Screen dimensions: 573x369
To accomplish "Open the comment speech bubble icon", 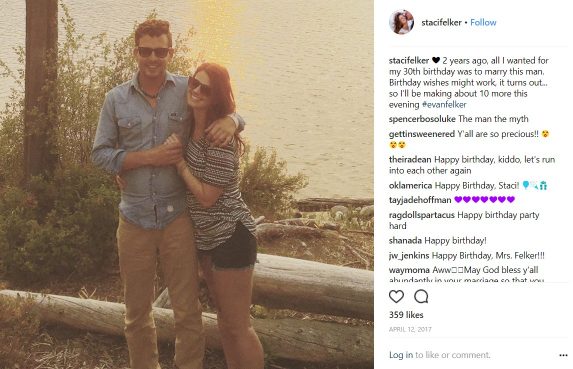I will (x=421, y=296).
